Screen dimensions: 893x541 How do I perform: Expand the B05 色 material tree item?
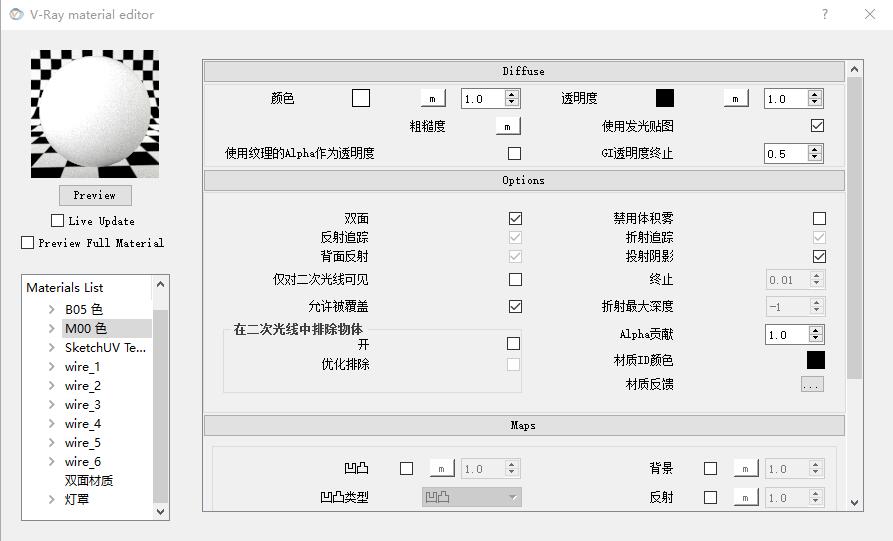pos(51,310)
